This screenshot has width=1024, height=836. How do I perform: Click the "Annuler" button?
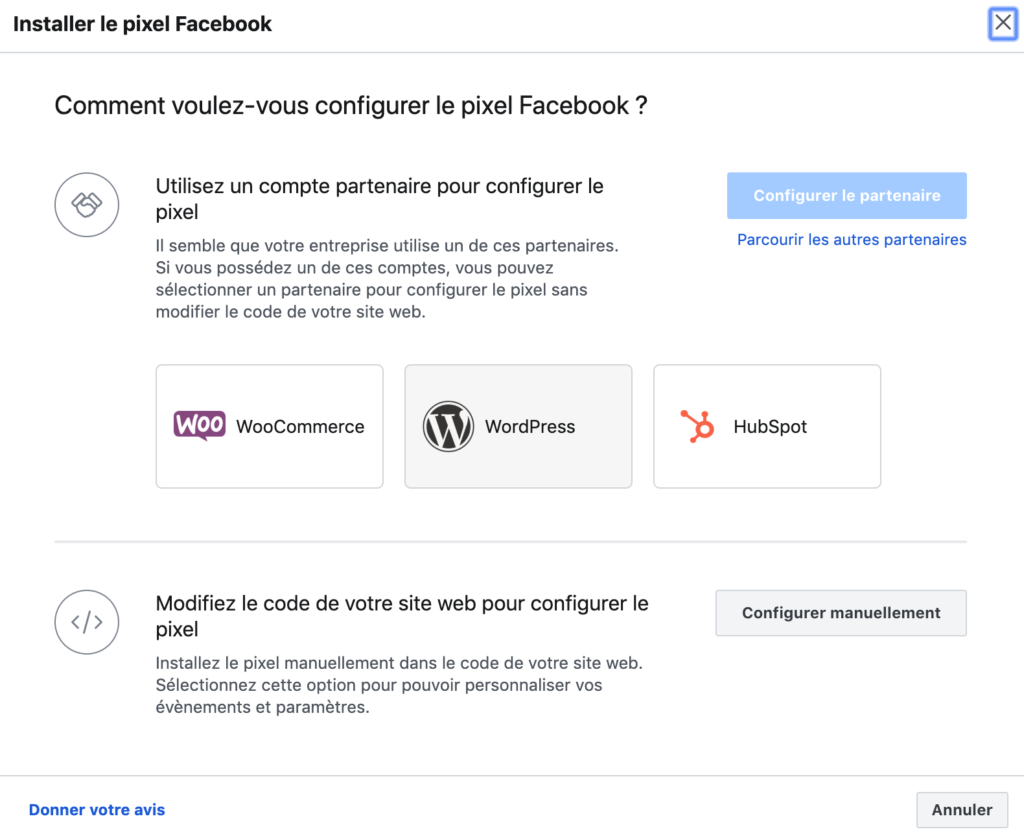pos(961,809)
